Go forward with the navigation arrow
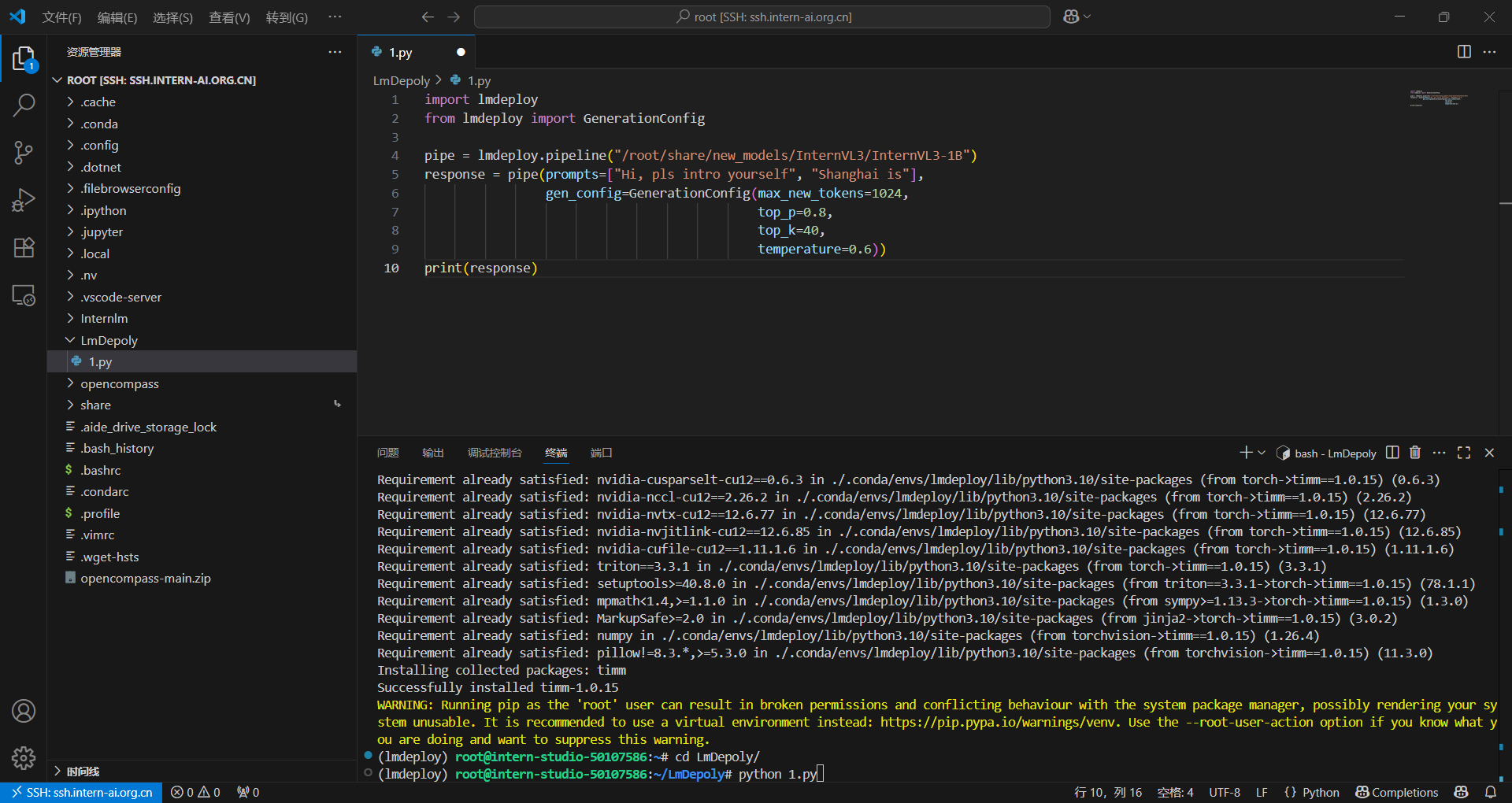Viewport: 1512px width, 803px height. 454,17
